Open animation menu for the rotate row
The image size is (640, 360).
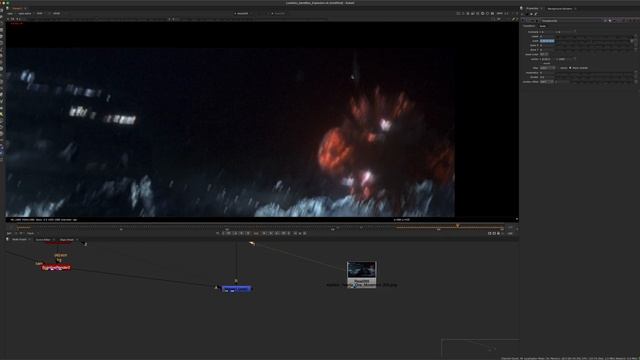coord(636,36)
